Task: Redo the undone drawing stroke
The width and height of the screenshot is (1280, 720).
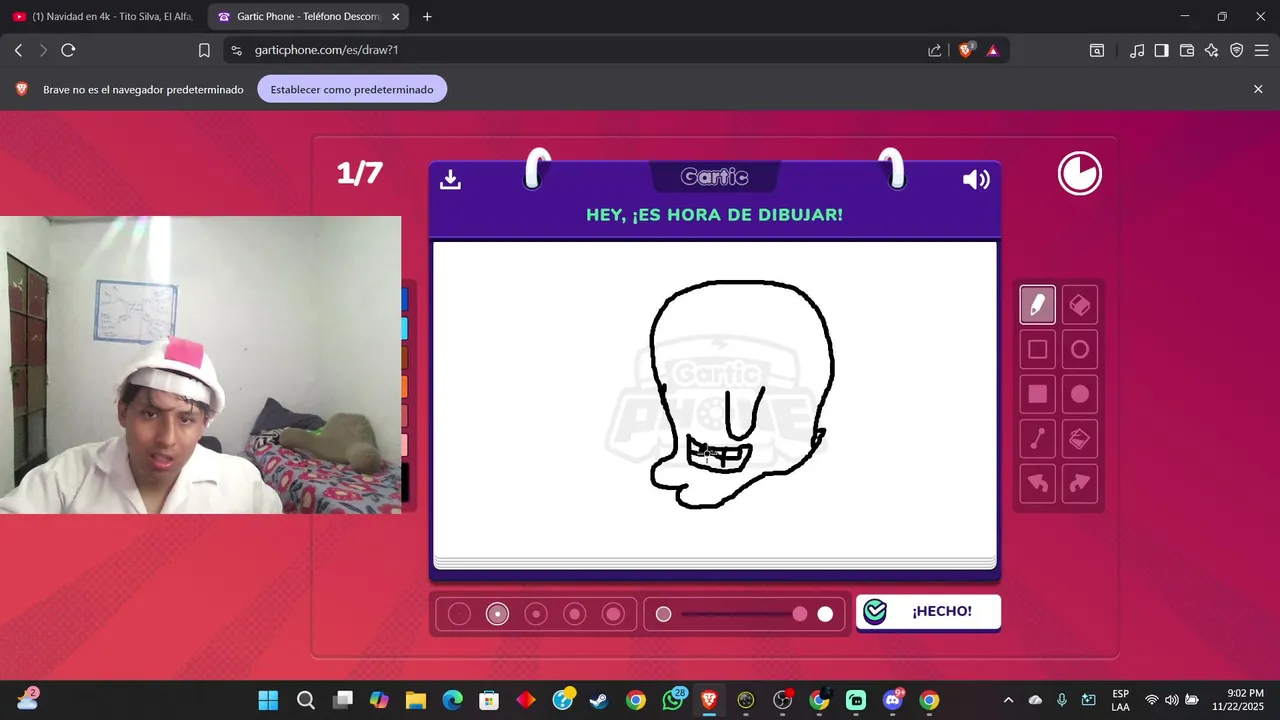Action: (1080, 484)
